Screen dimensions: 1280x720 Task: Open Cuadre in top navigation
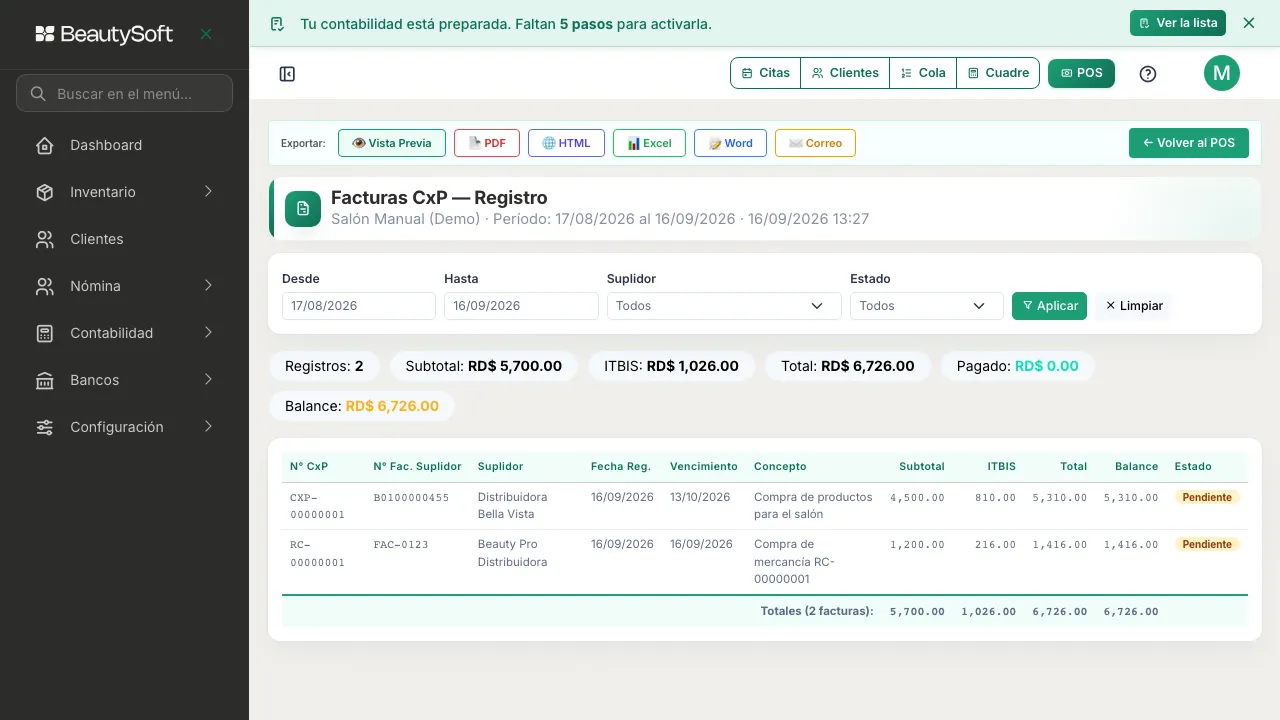pos(998,73)
